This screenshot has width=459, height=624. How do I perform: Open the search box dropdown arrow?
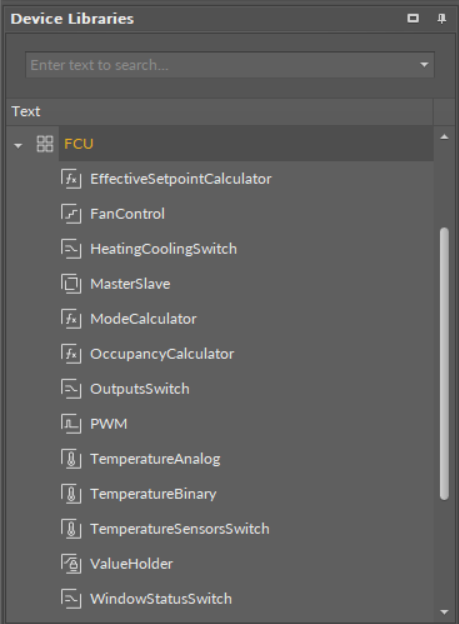[x=424, y=64]
